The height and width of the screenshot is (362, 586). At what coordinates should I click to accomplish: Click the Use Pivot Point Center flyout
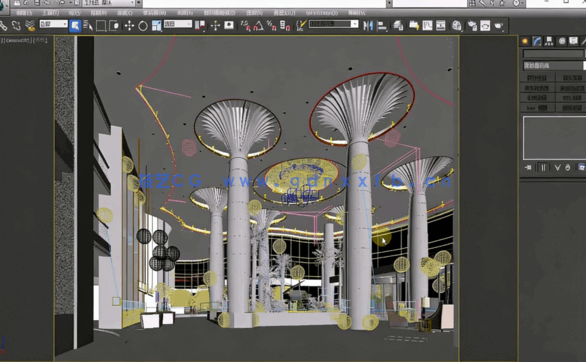[x=200, y=25]
